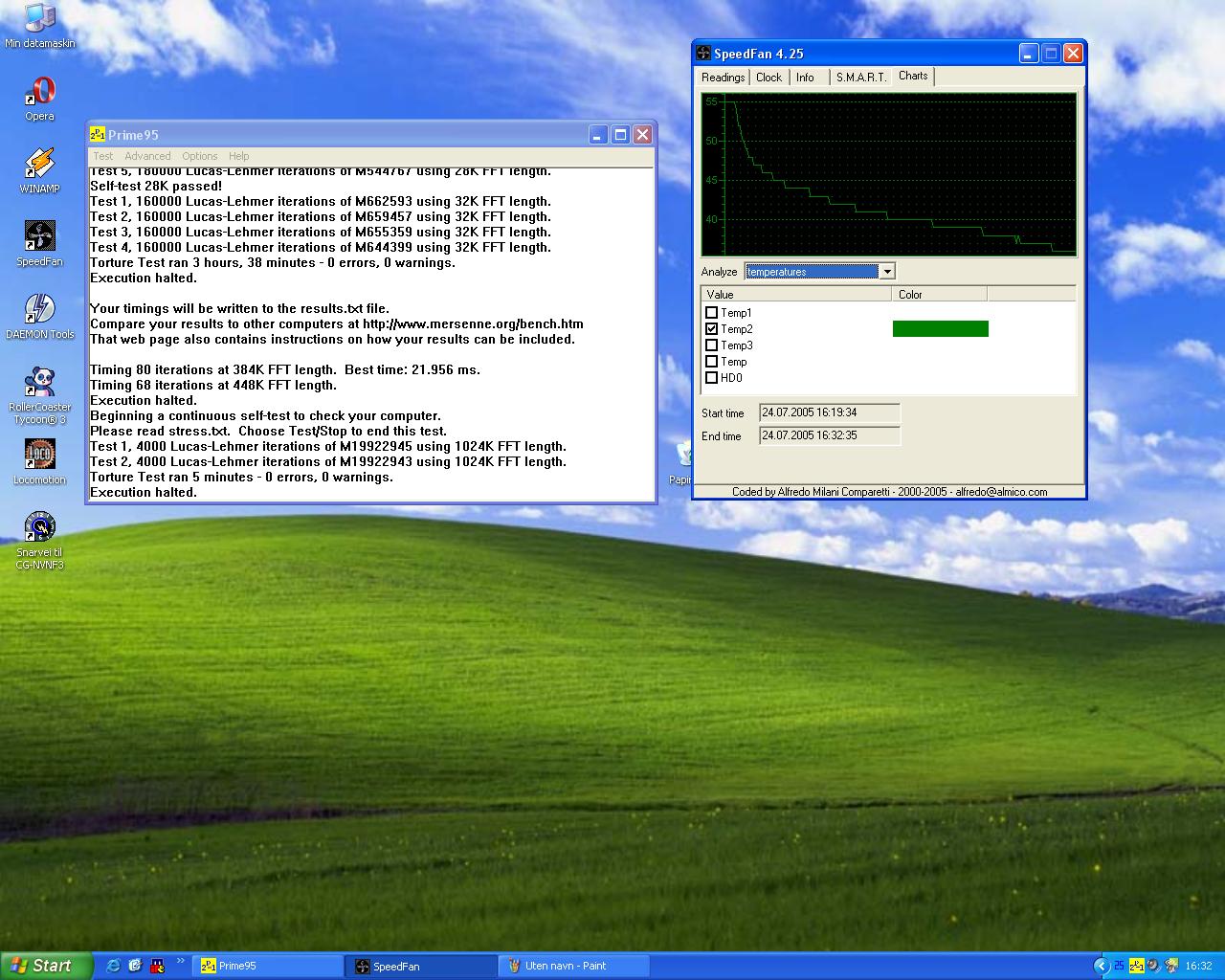
Task: Enable the HD0 checkbox
Action: pyautogui.click(x=711, y=377)
